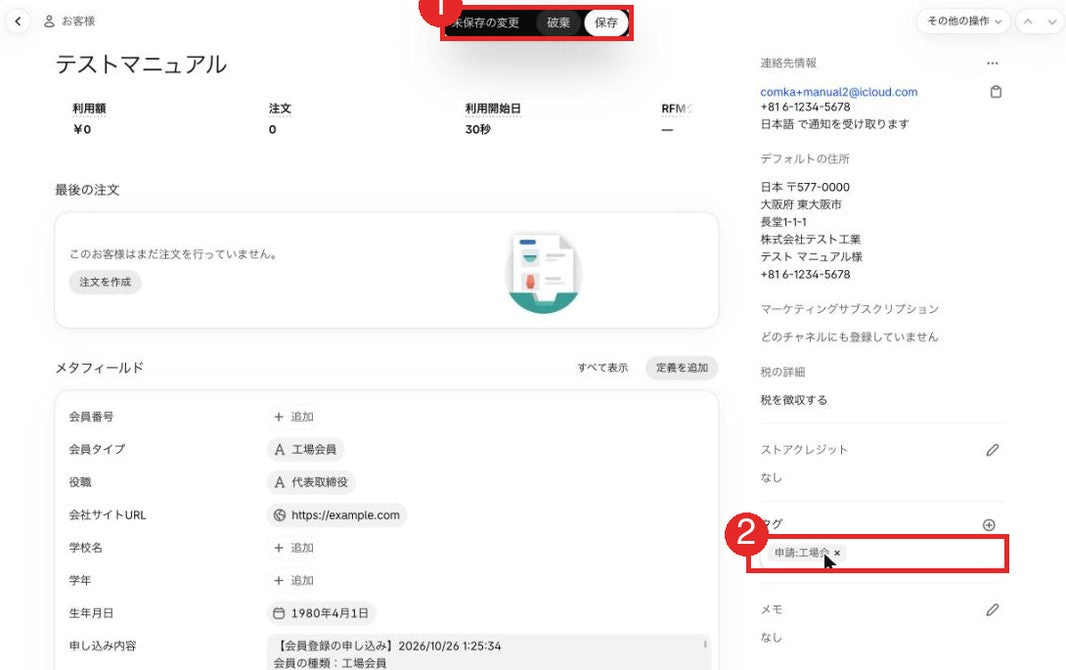Open contact info three-dot menu
This screenshot has width=1066, height=670.
pos(992,63)
